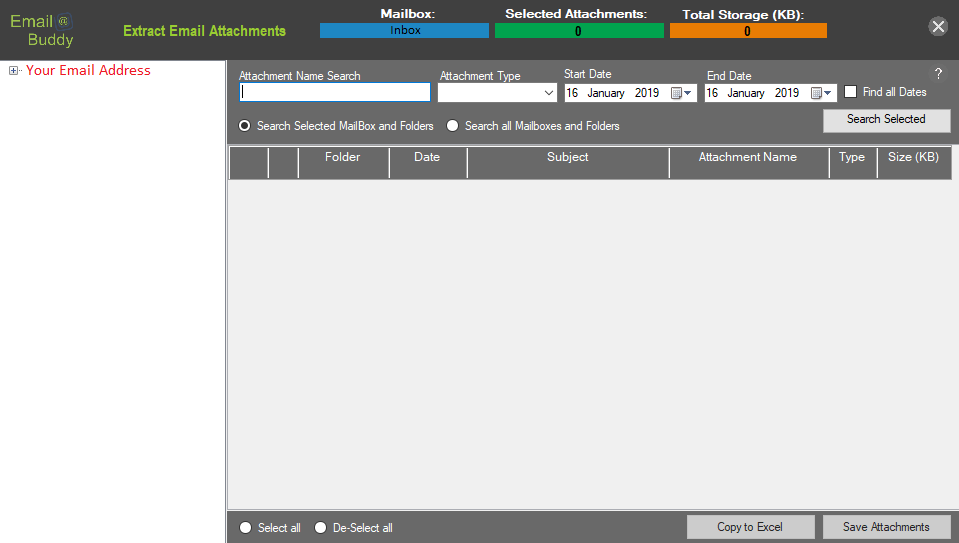
Task: Select the day 16 in End Date
Action: [713, 93]
